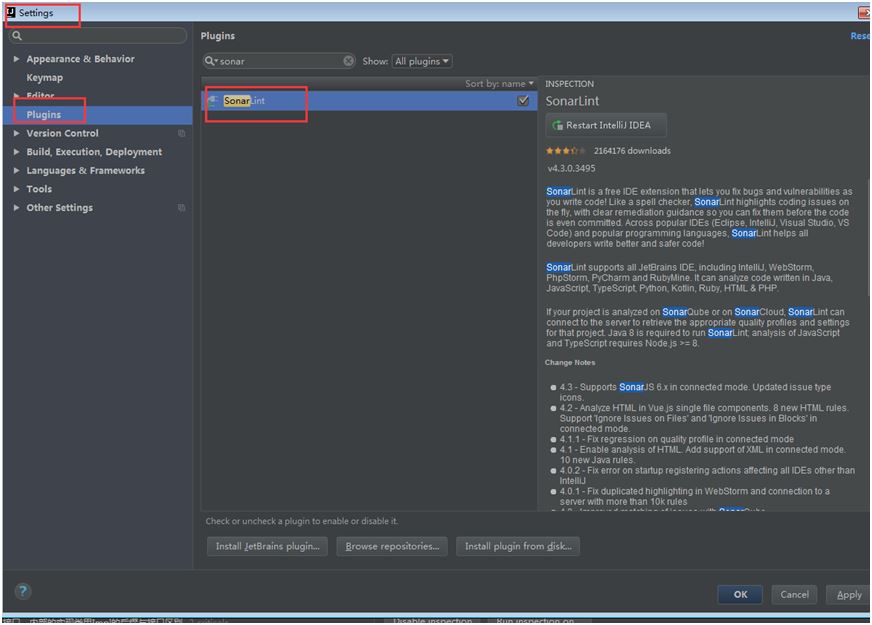872x625 pixels.
Task: Clear the sonar plugin search text
Action: [x=349, y=61]
